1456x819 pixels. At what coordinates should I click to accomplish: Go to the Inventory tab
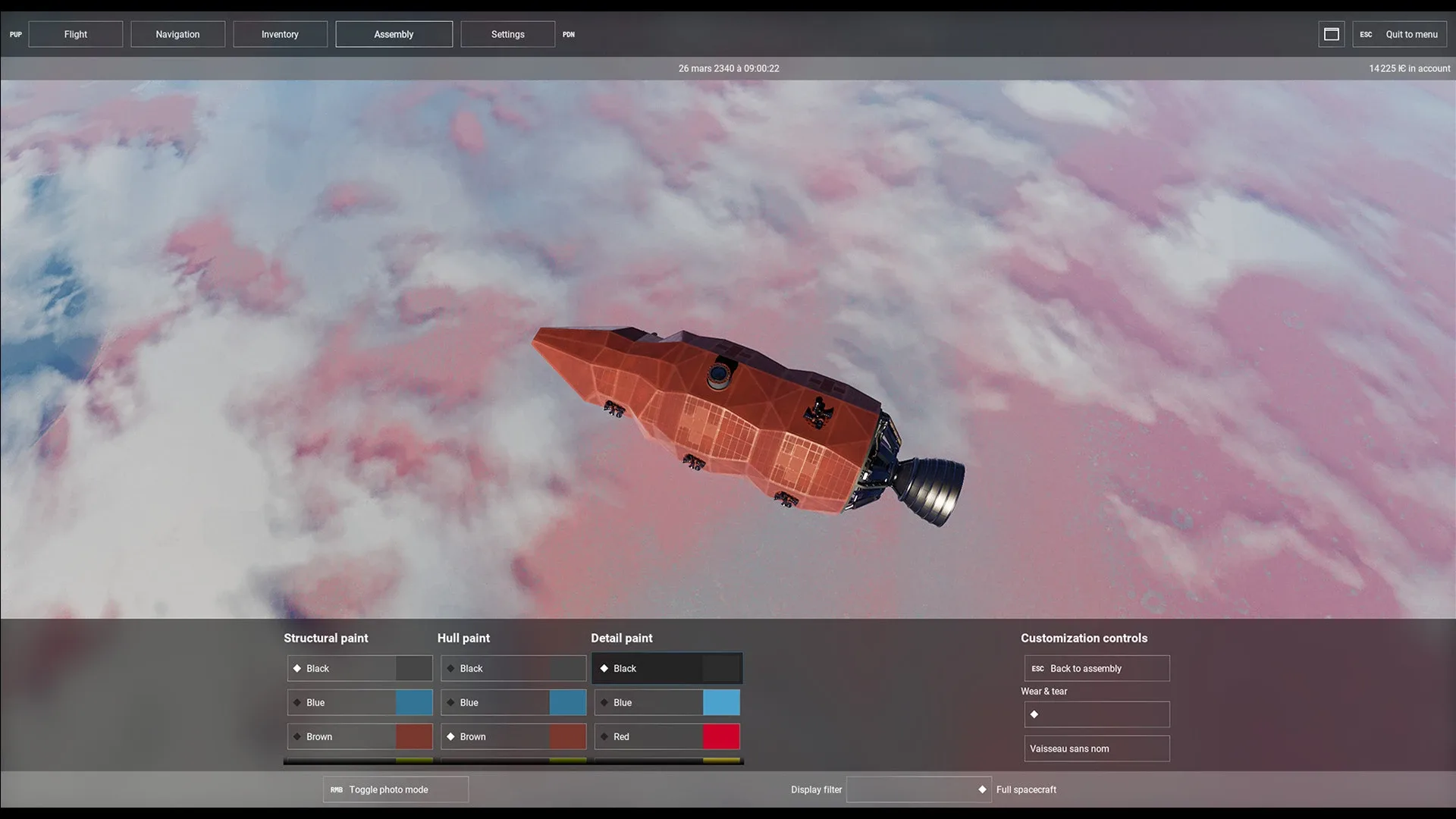280,34
